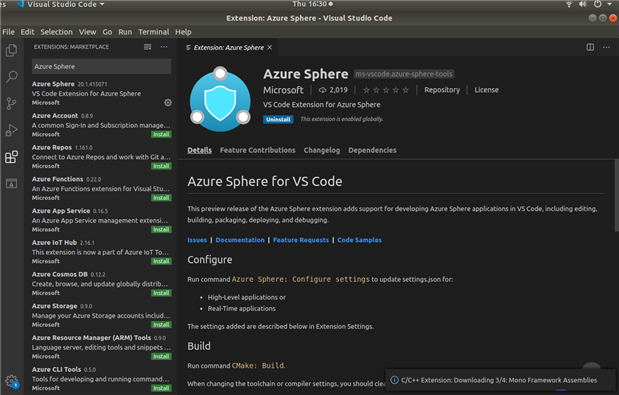Install the Azure IoT Hub extension

click(x=161, y=261)
